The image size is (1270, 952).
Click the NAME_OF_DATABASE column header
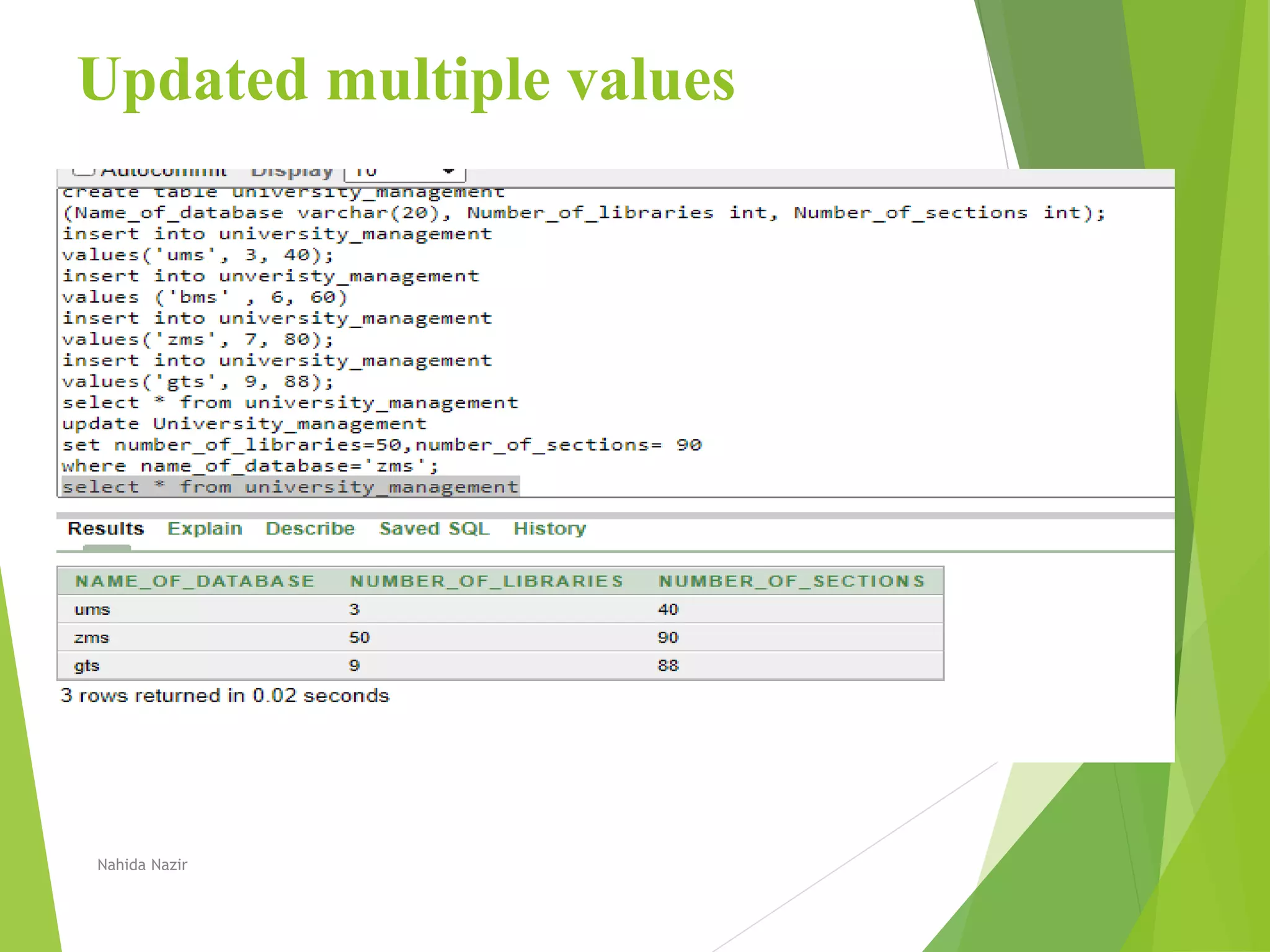[195, 581]
